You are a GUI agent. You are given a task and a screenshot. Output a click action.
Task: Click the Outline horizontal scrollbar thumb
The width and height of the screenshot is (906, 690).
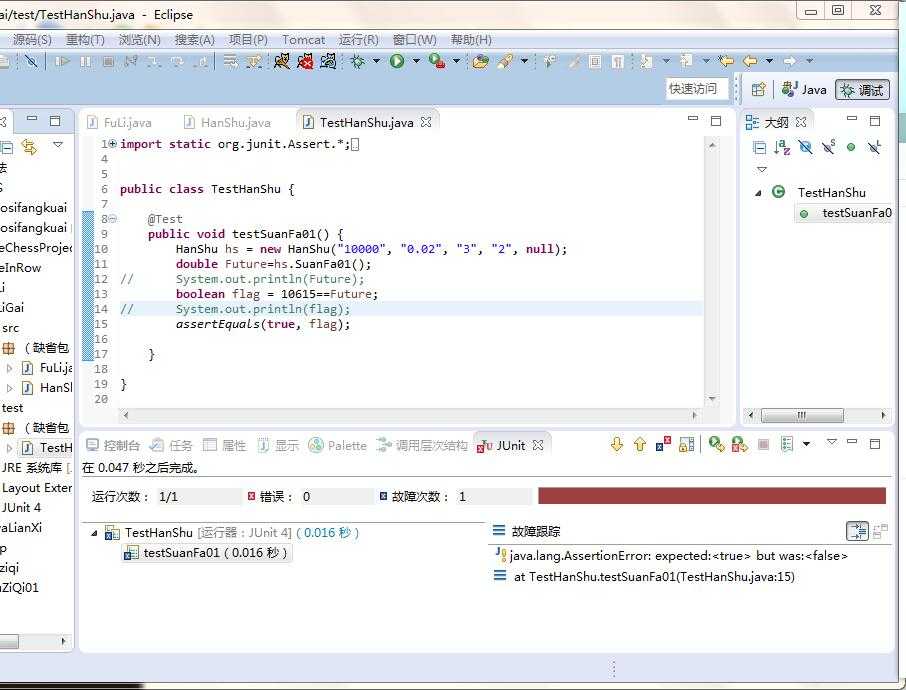pyautogui.click(x=802, y=415)
